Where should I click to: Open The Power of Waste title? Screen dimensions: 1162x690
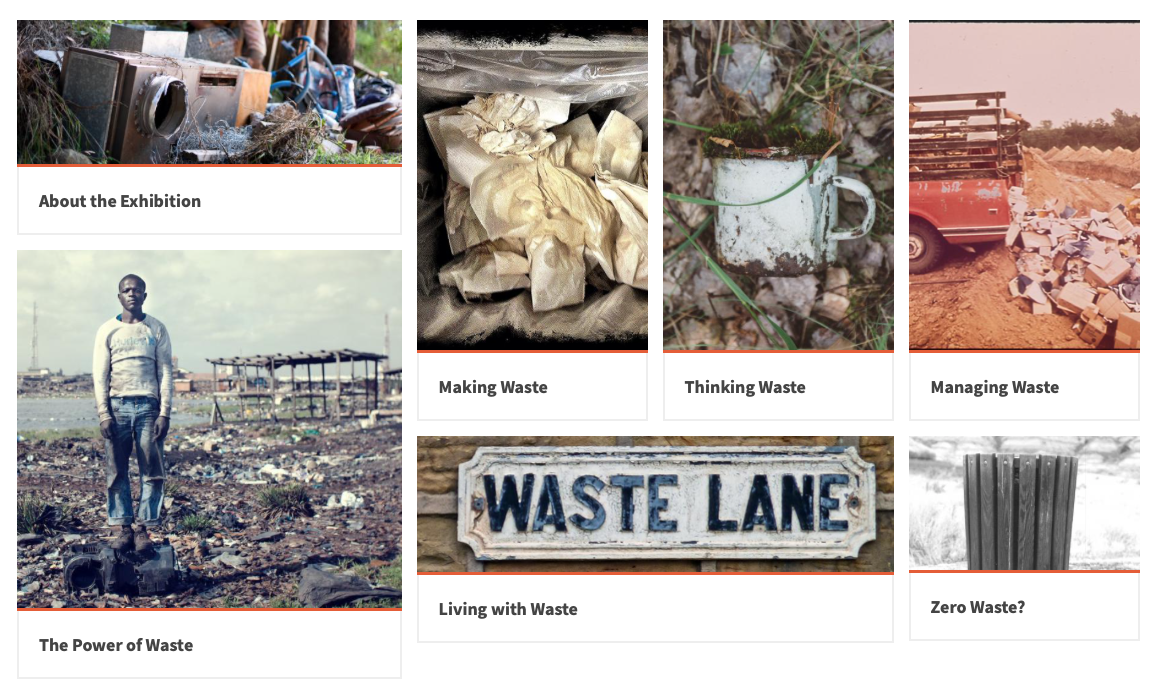(x=116, y=645)
